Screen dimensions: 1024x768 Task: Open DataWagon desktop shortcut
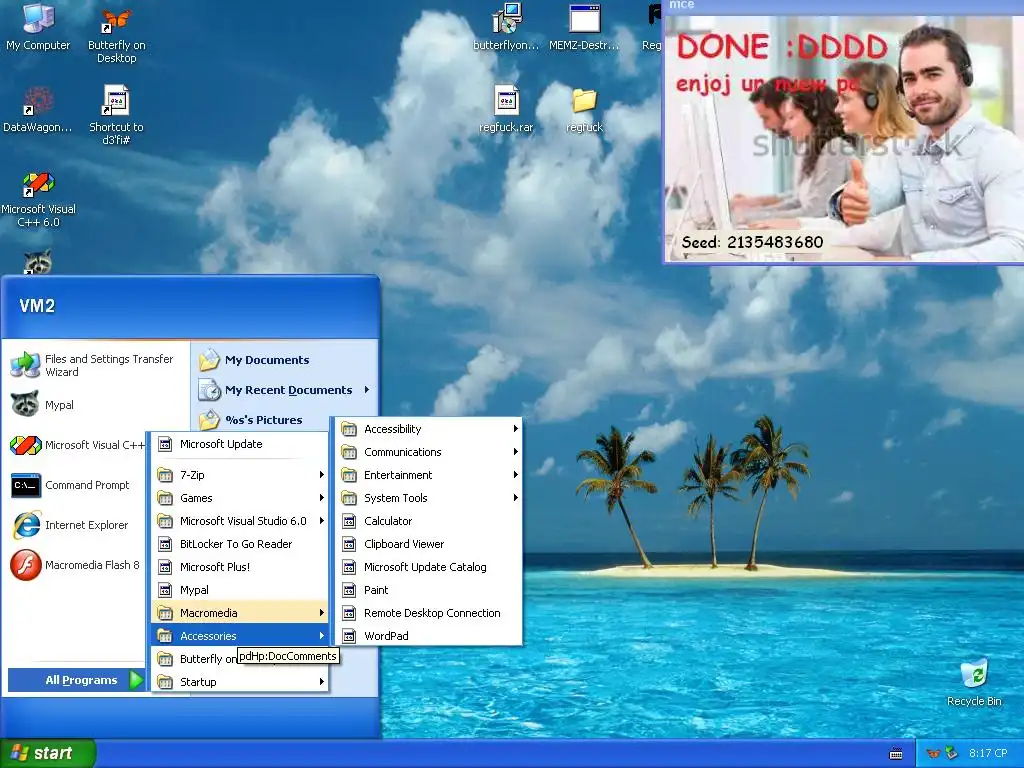(38, 110)
